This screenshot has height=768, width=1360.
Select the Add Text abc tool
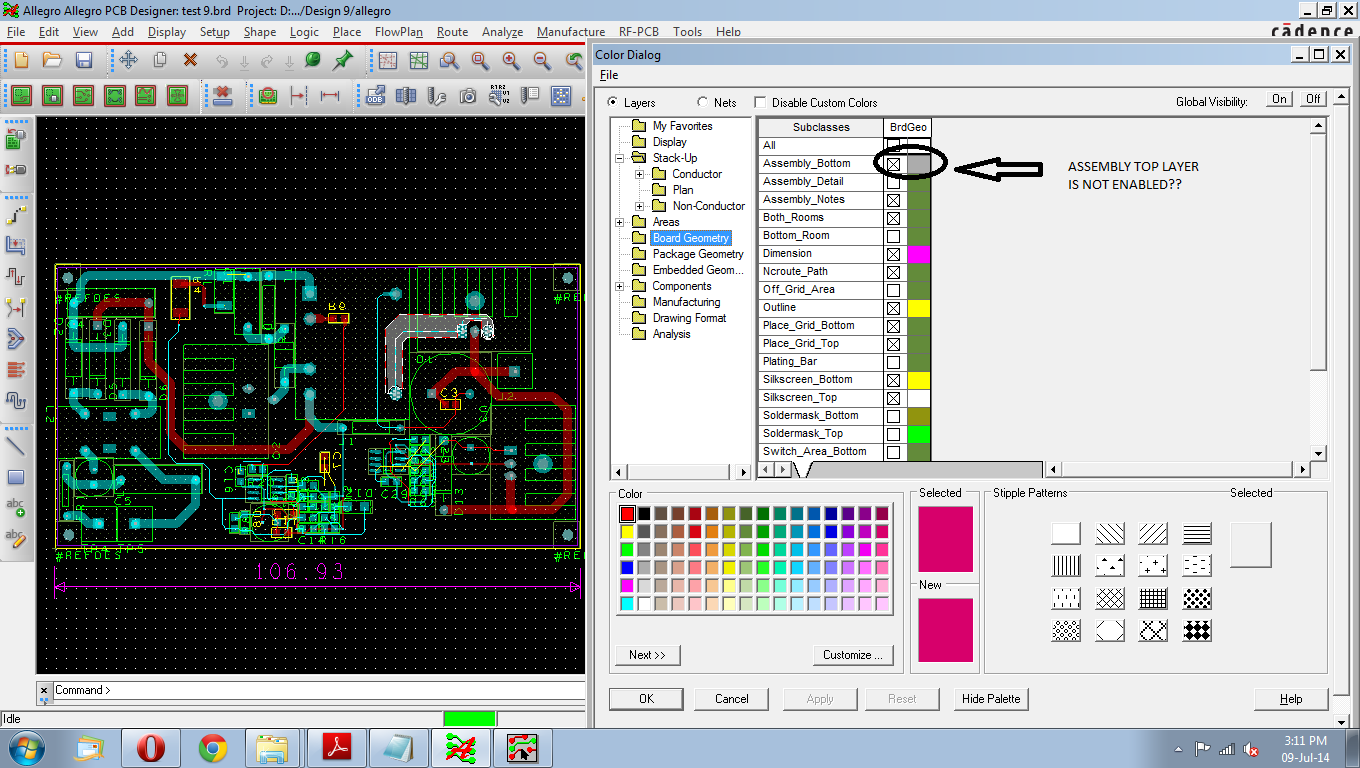tap(15, 507)
